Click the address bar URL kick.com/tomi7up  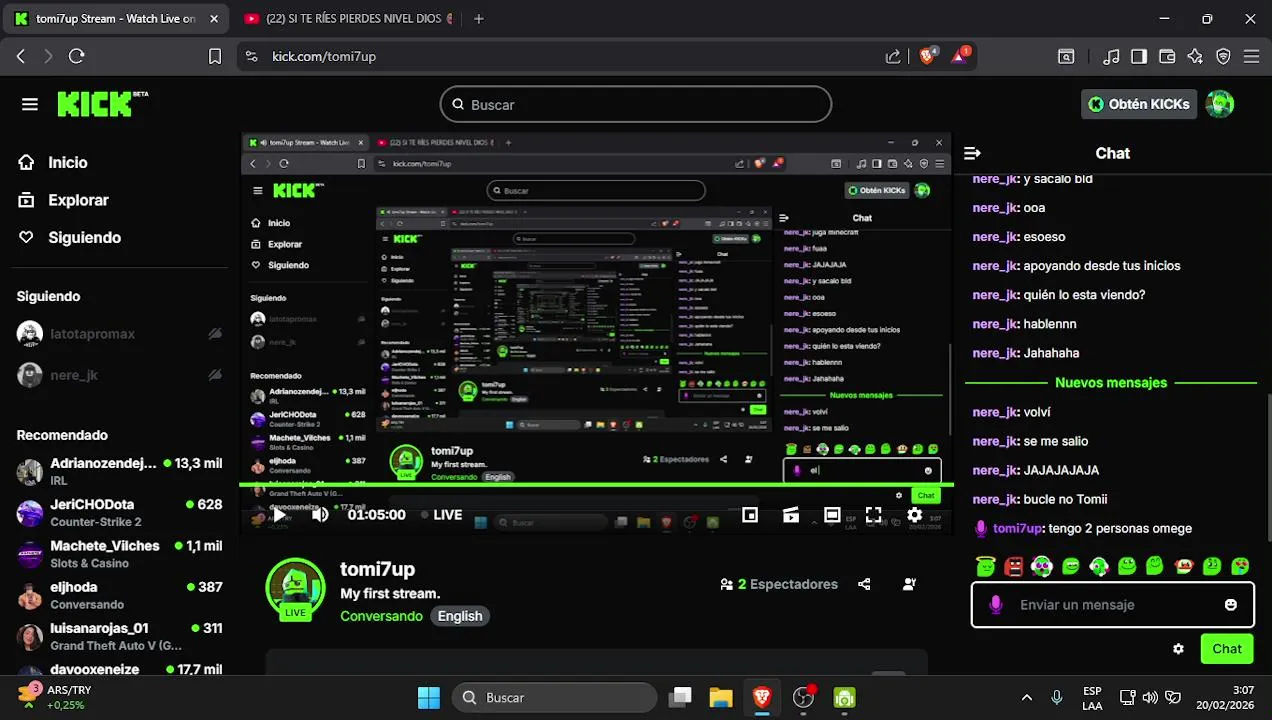coord(324,57)
